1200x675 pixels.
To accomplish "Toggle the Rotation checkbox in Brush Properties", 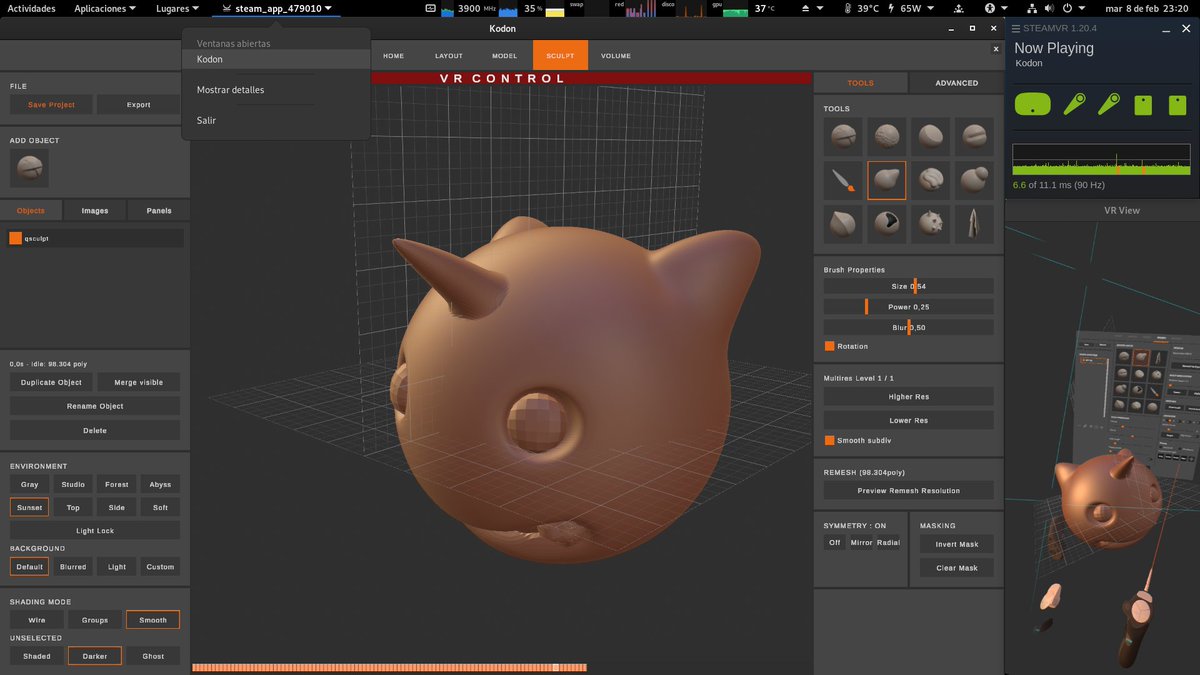I will [829, 346].
